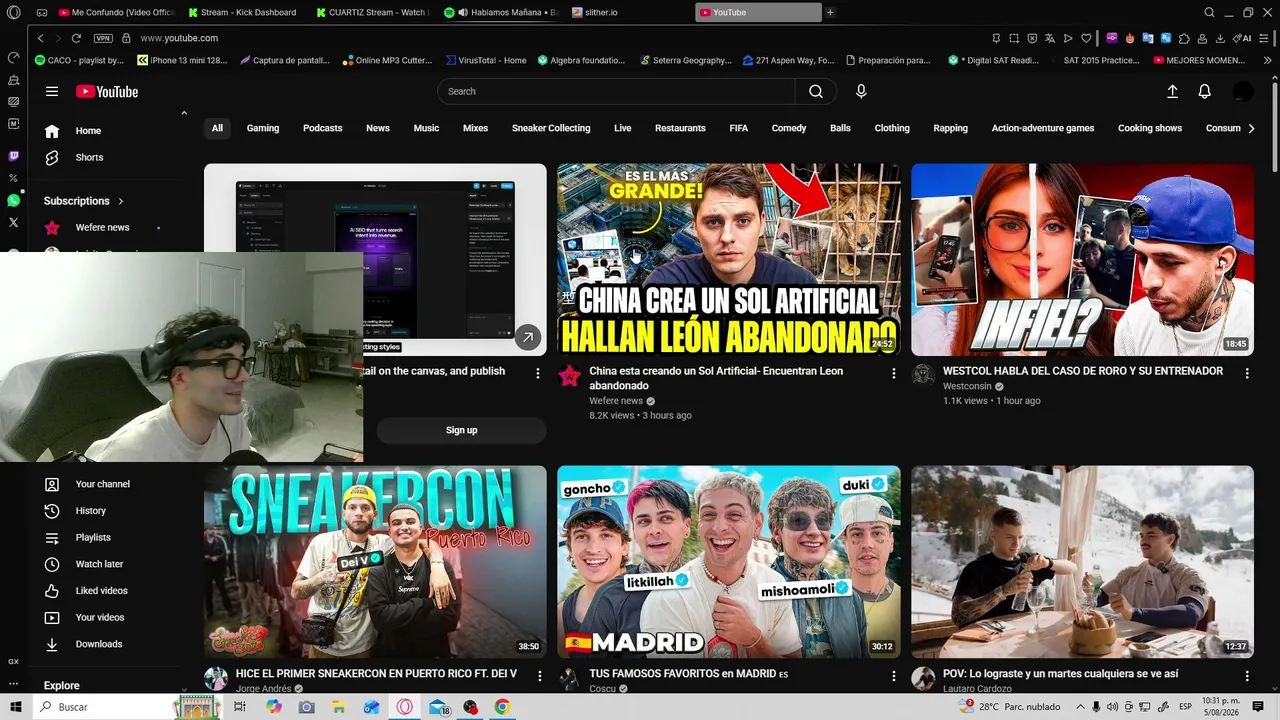Viewport: 1280px width, 720px height.
Task: Select the Comedy category chip
Action: 789,128
